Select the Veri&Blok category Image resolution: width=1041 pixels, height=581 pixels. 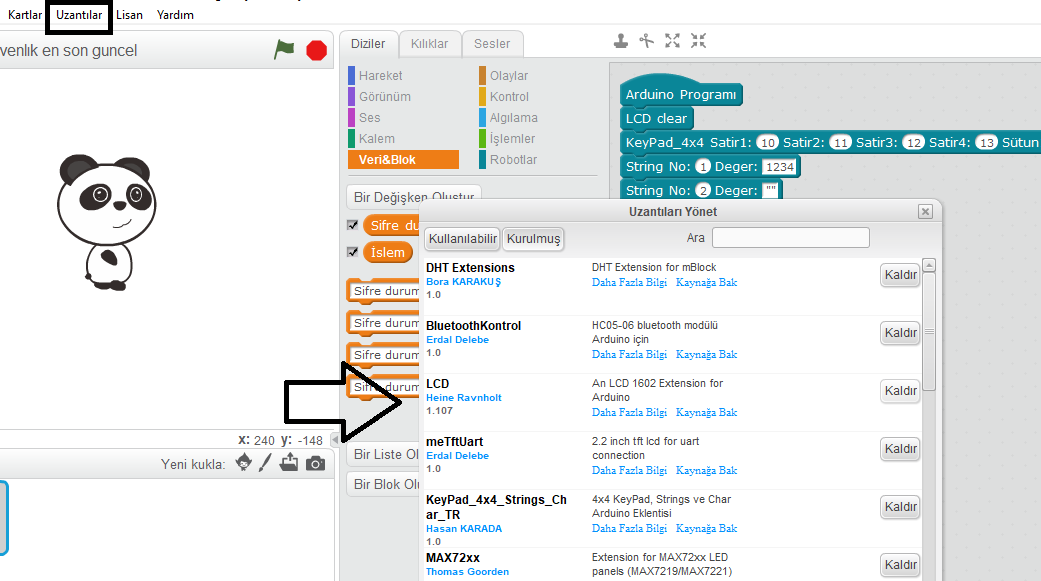(x=404, y=159)
